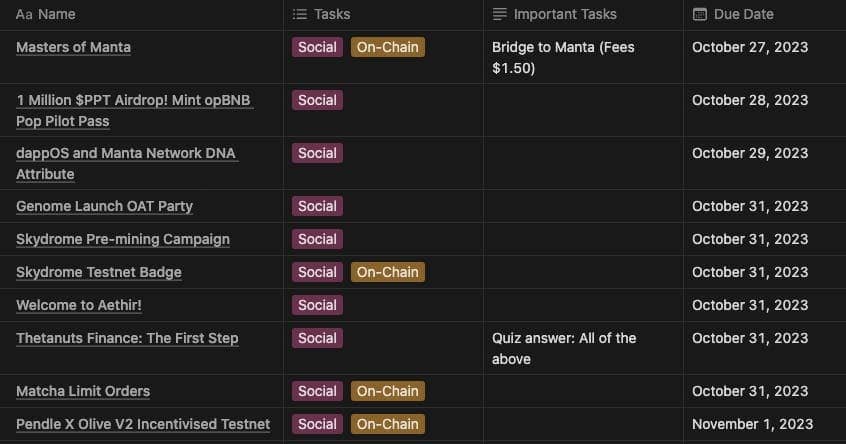Image resolution: width=846 pixels, height=444 pixels.
Task: Open Pendle X Olive V2 Incentivised Testnet
Action: click(143, 424)
